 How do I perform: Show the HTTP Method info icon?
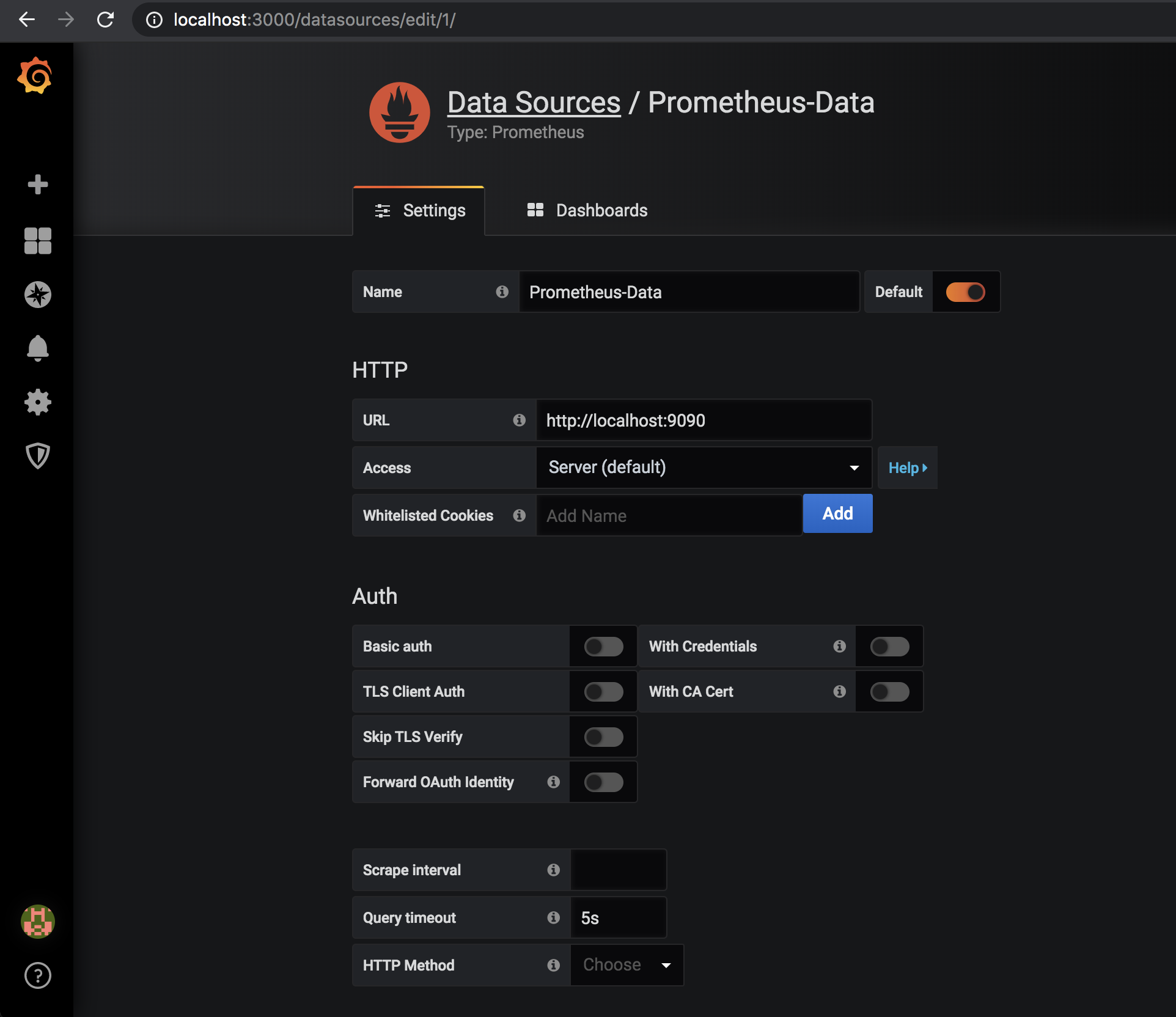tap(554, 965)
